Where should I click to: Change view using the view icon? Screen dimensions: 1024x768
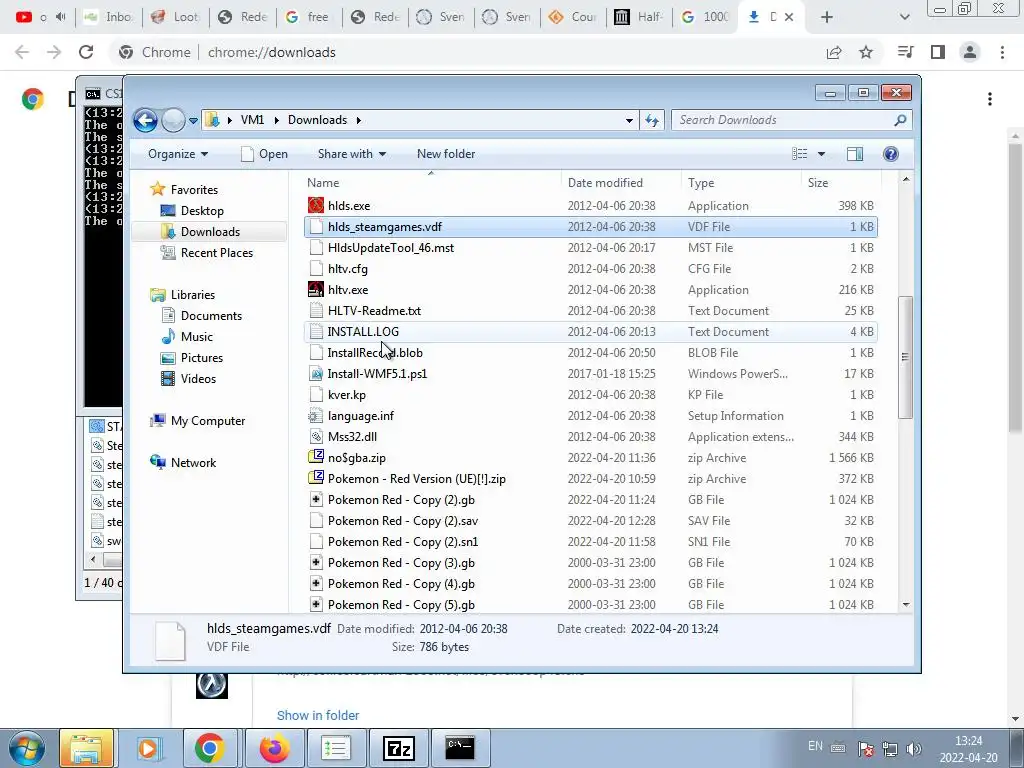pyautogui.click(x=799, y=153)
